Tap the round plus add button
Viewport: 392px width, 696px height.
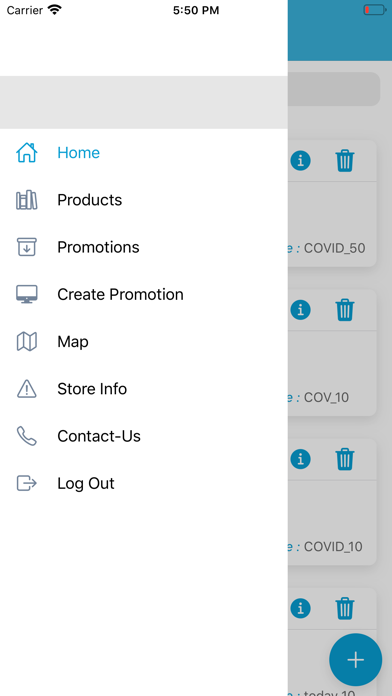pos(356,660)
